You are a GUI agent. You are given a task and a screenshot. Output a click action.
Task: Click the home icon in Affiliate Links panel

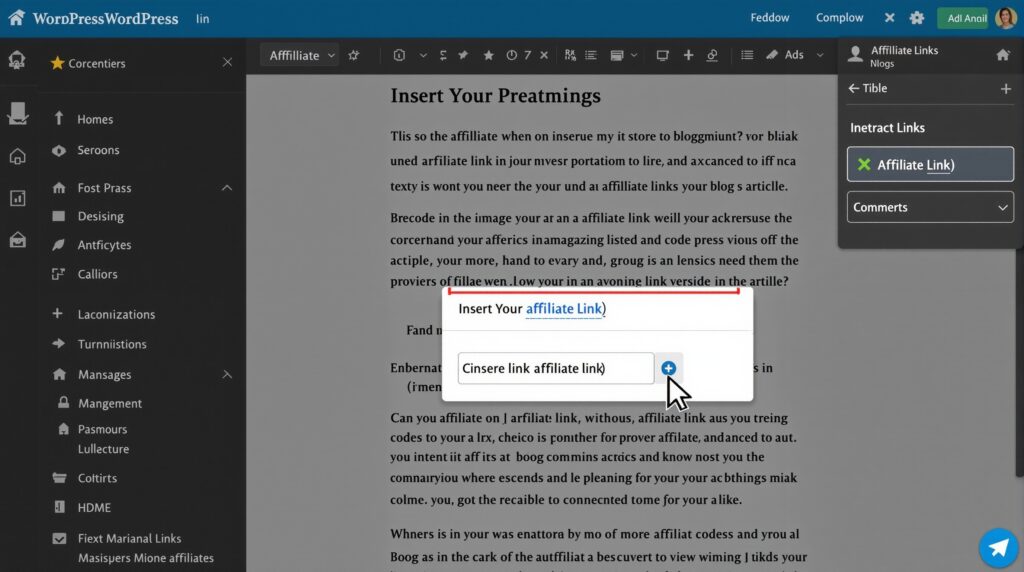[x=1003, y=55]
